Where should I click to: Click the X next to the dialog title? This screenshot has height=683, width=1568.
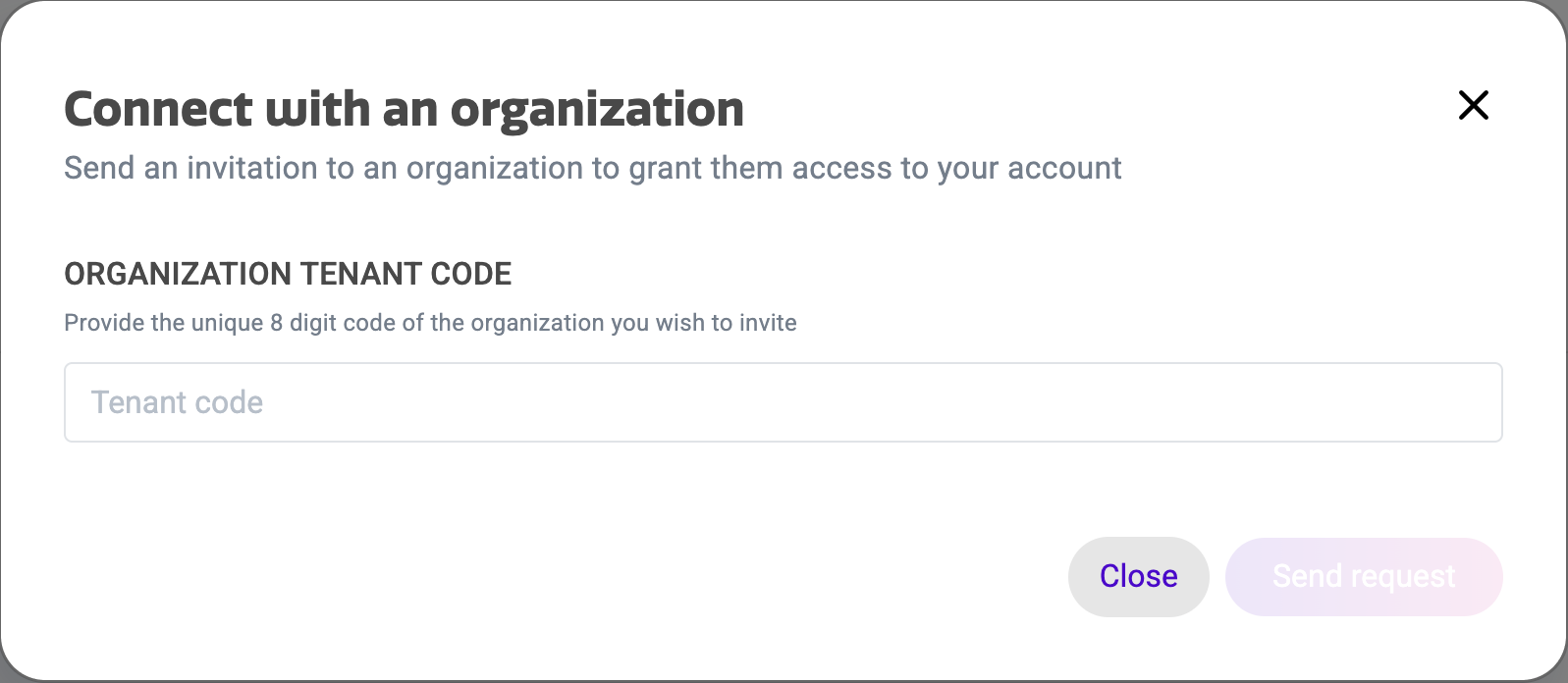[1473, 105]
